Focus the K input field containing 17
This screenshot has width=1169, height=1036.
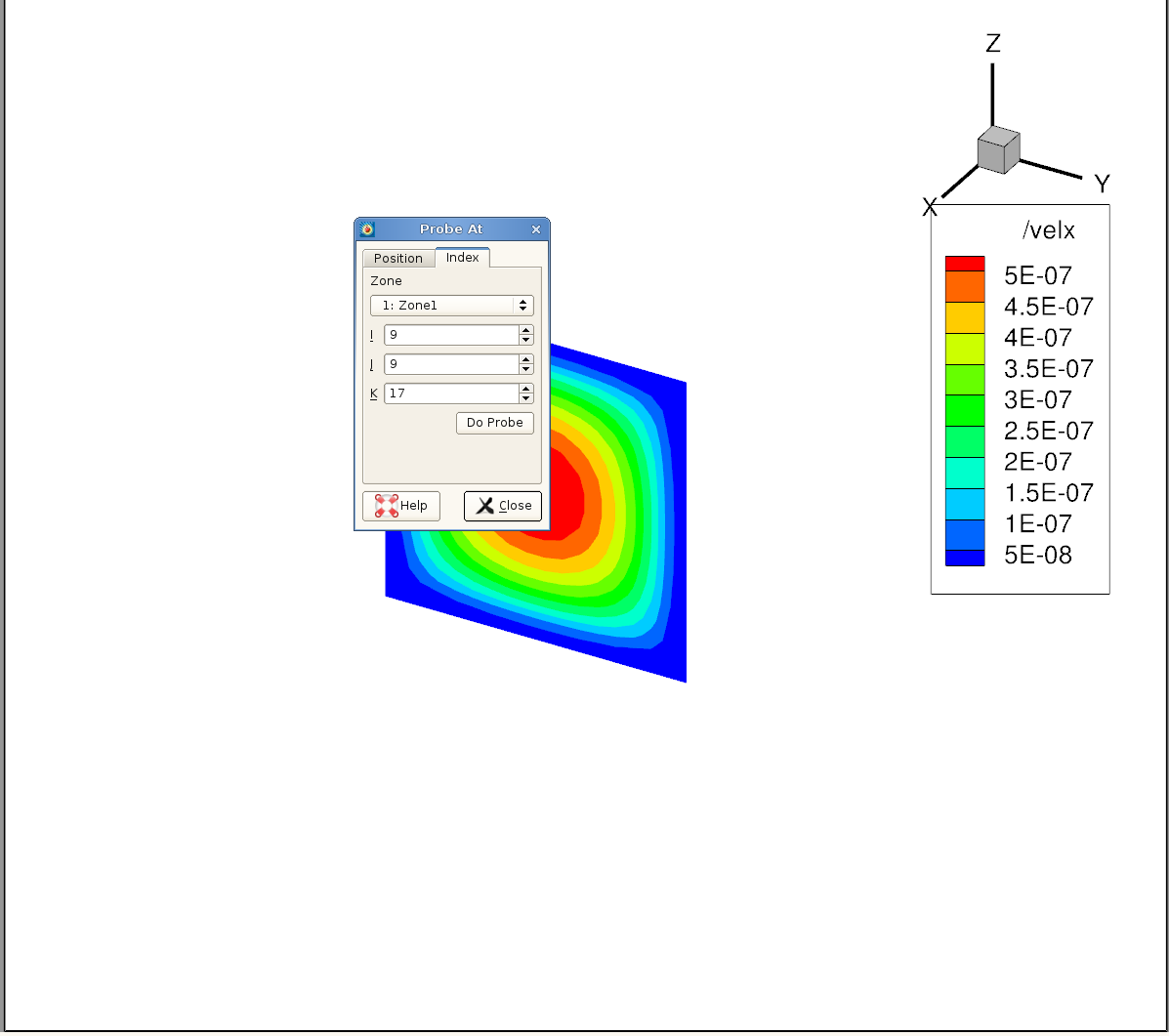(x=450, y=394)
